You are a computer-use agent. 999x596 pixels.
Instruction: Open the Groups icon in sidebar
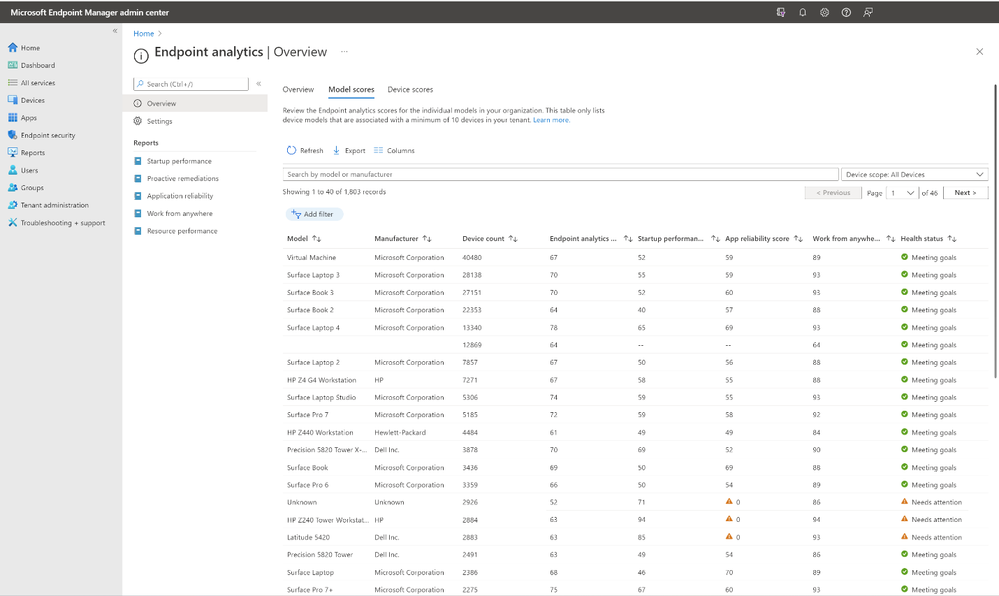pyautogui.click(x=13, y=188)
